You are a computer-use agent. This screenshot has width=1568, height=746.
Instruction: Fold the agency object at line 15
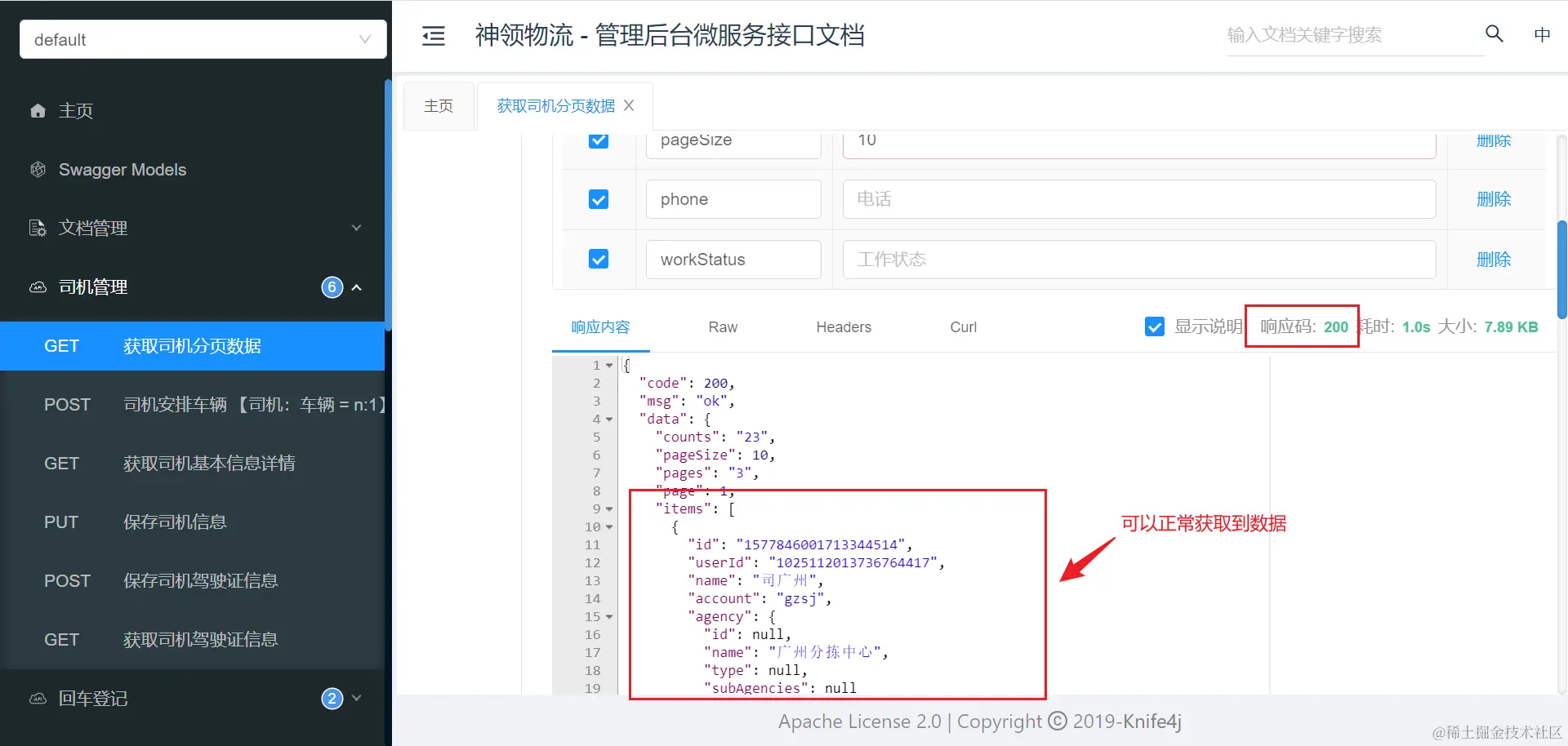[x=609, y=617]
